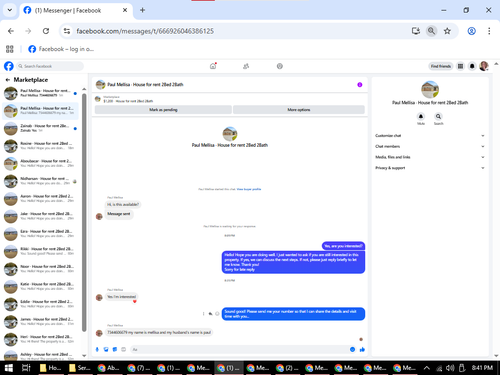The width and height of the screenshot is (500, 375).
Task: Open the notifications bell in Facebook header
Action: point(472,66)
